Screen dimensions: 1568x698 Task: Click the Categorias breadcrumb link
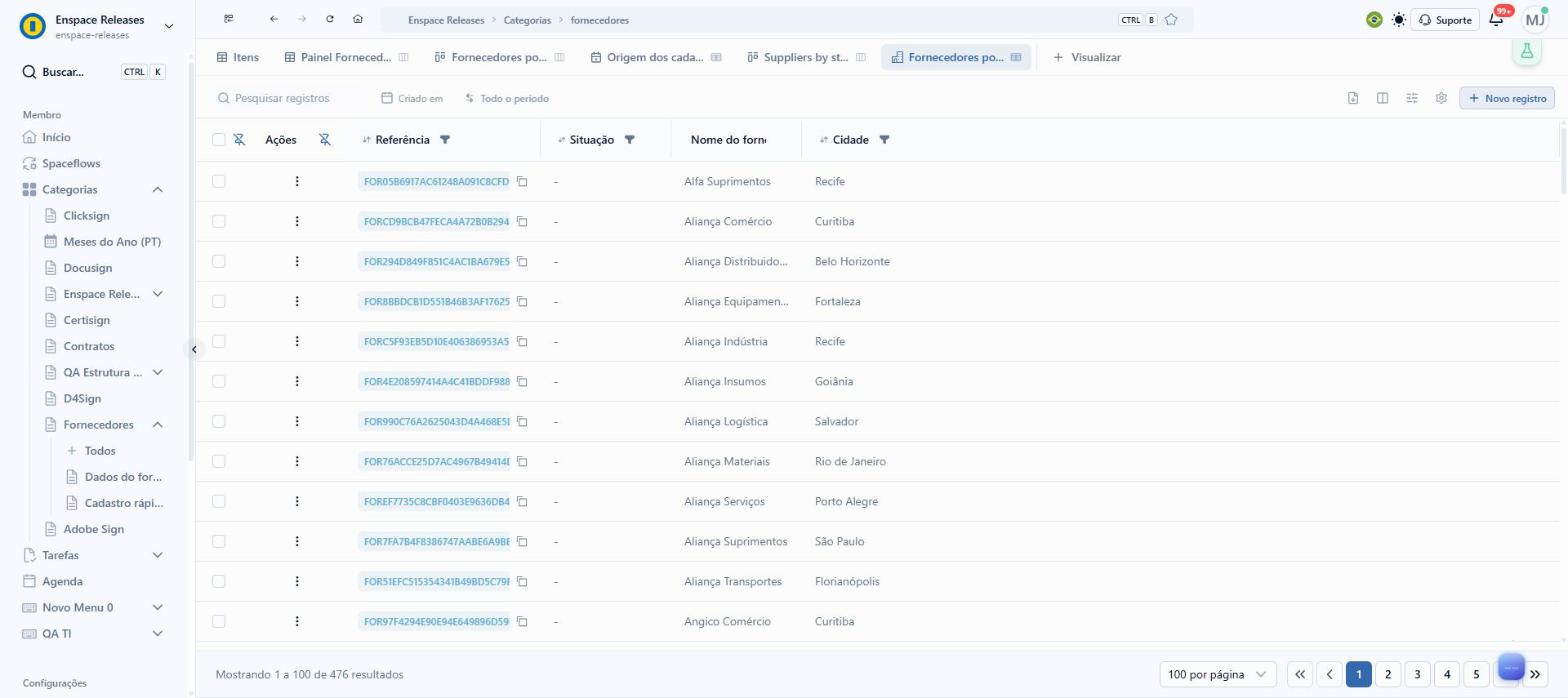(x=527, y=19)
